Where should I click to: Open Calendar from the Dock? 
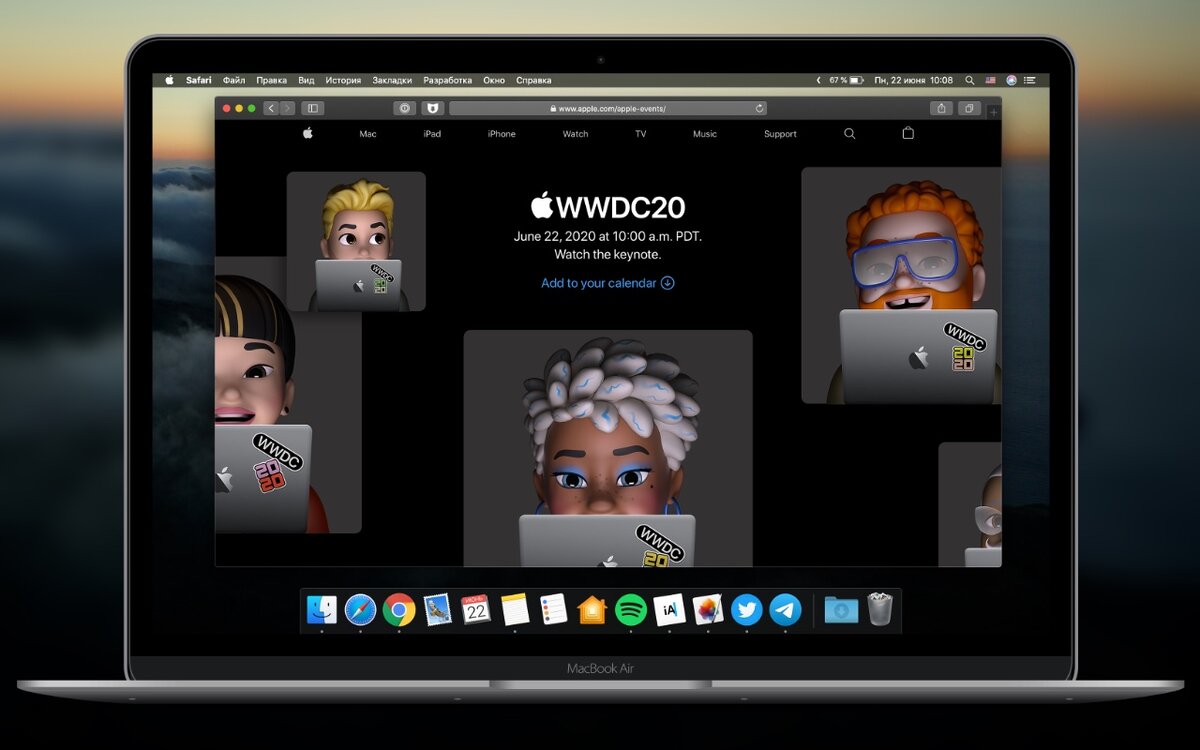point(476,609)
